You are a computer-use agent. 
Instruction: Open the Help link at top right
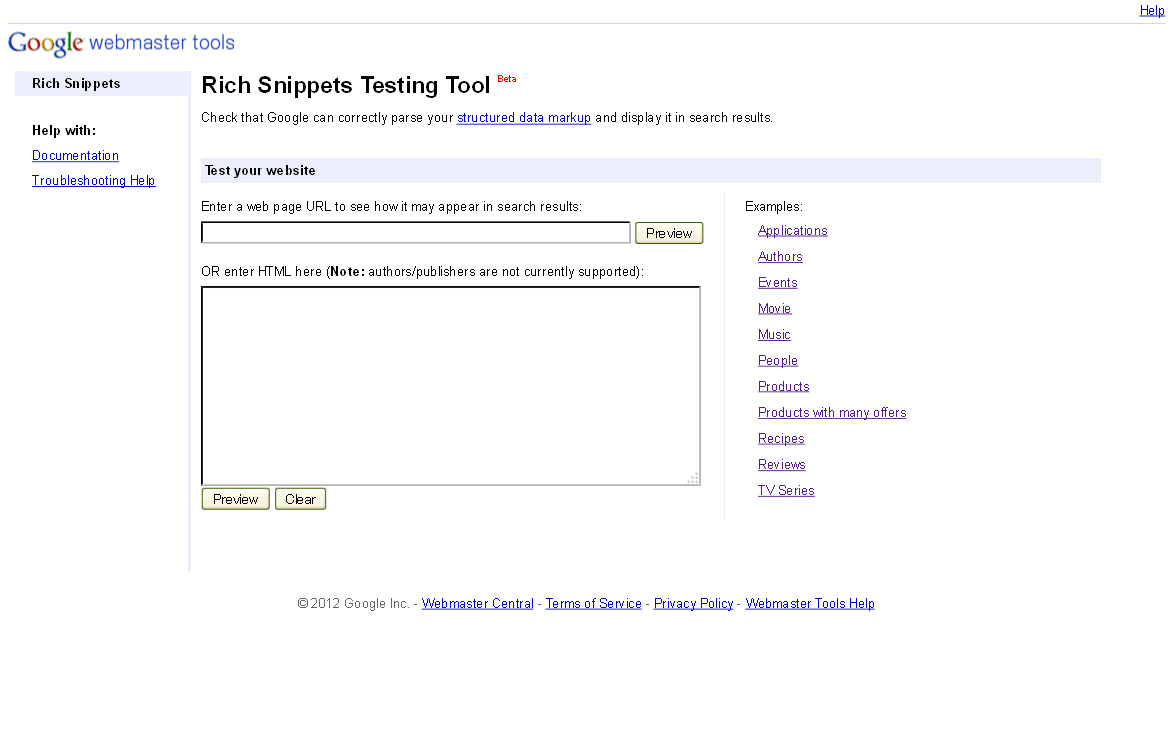click(x=1151, y=10)
